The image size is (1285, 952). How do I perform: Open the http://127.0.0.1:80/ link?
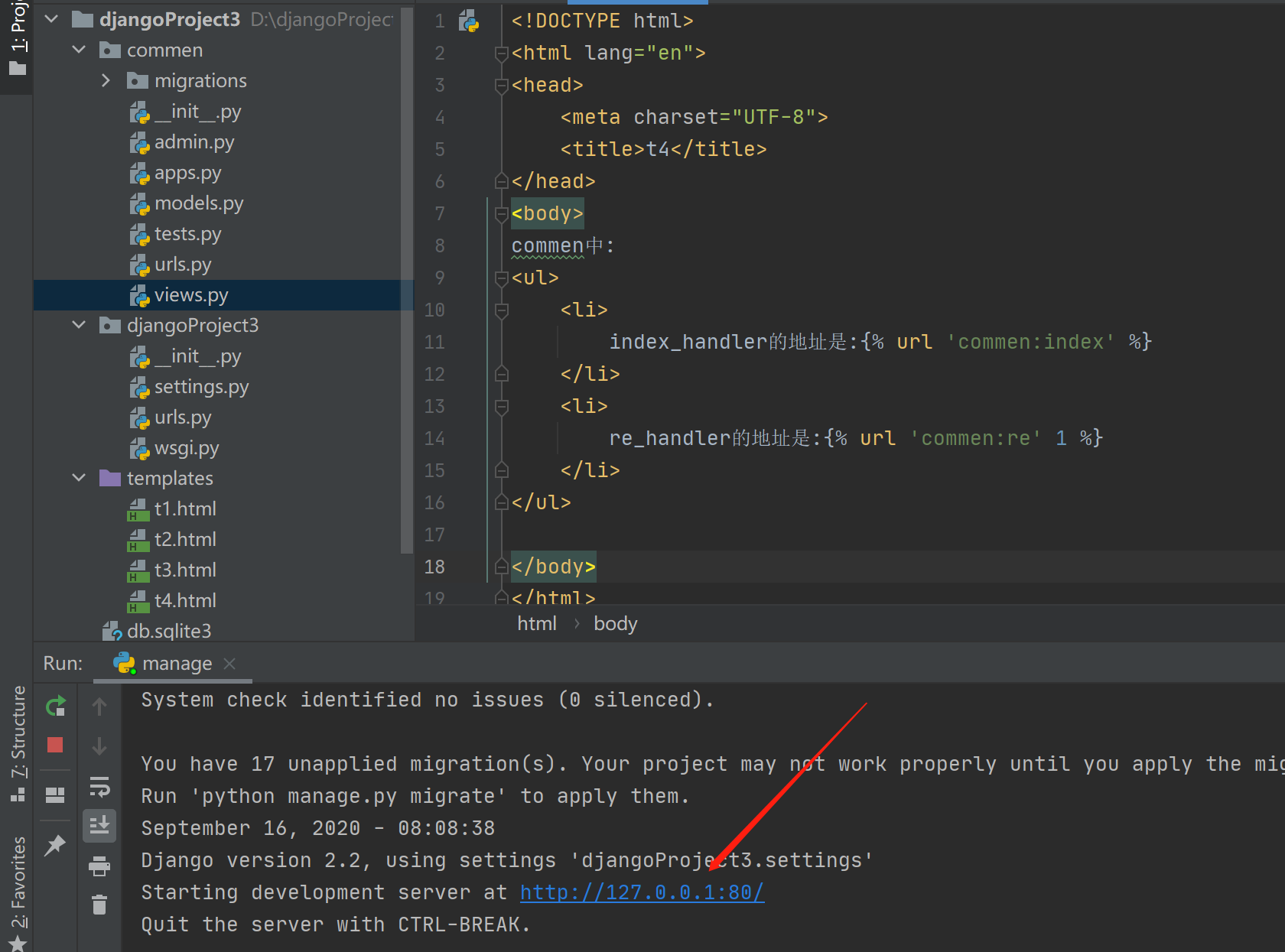pyautogui.click(x=641, y=892)
